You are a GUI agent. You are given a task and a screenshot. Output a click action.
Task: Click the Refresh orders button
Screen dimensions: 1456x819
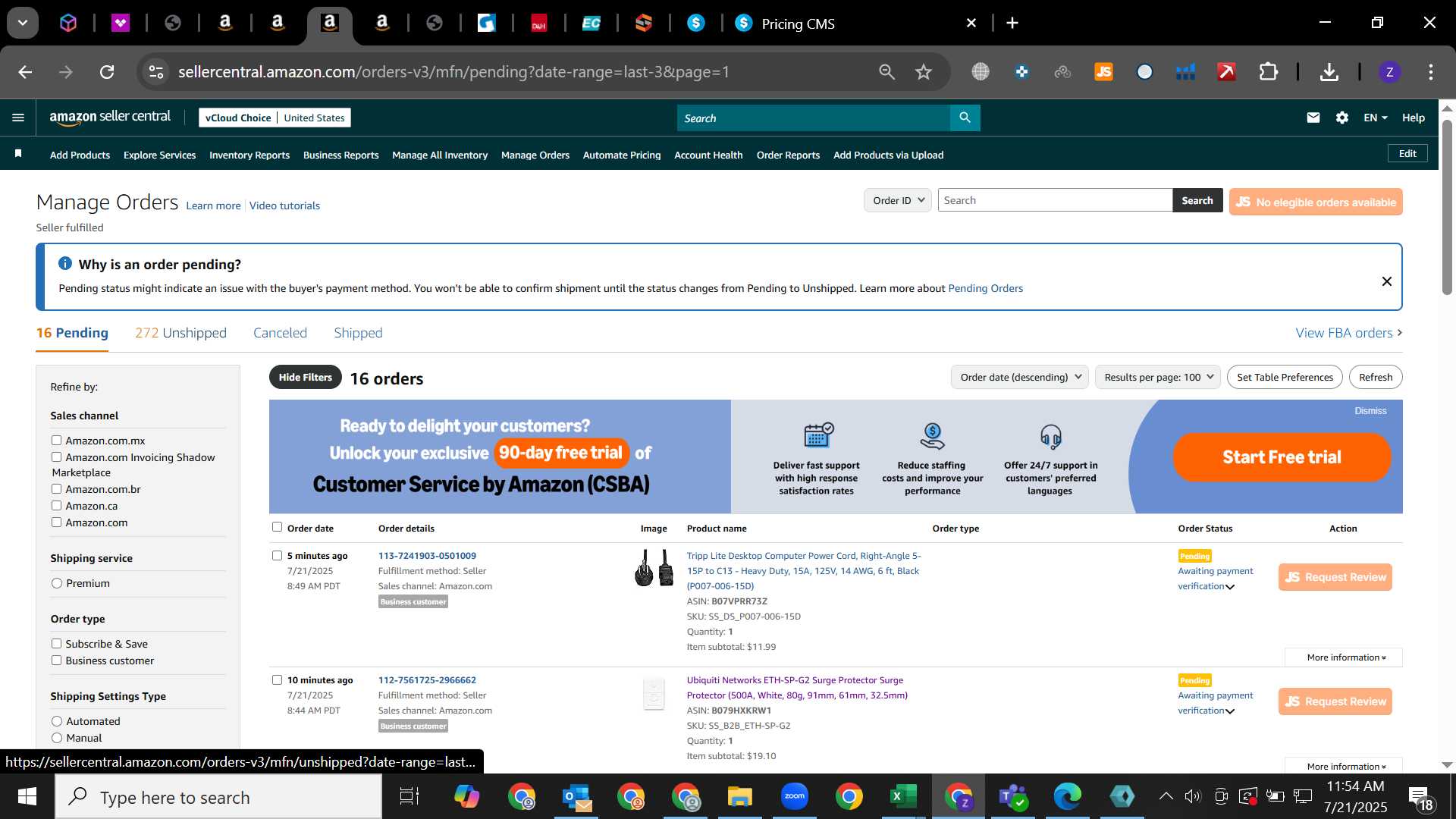tap(1376, 377)
